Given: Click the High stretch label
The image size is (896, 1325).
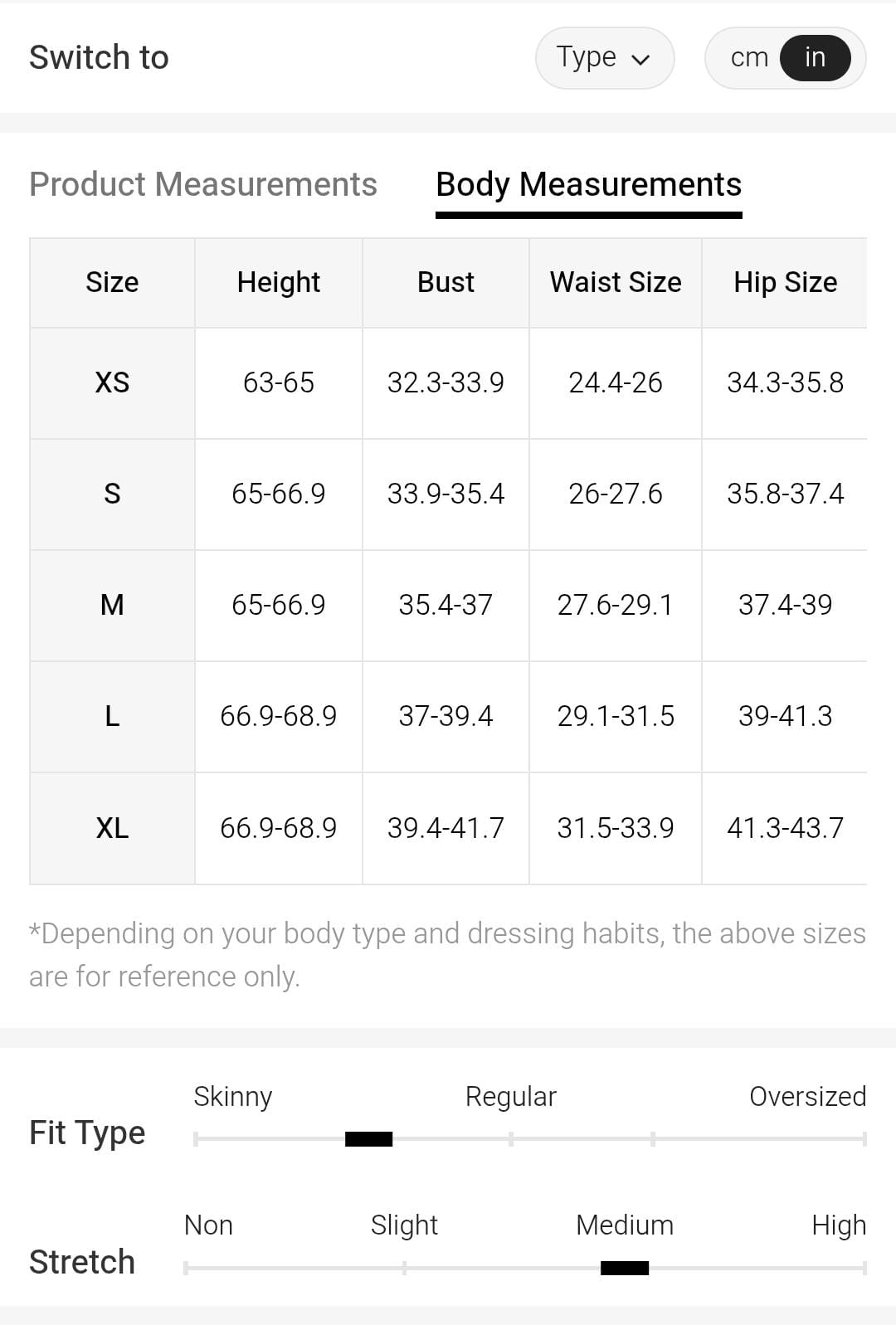Looking at the screenshot, I should coord(838,1225).
